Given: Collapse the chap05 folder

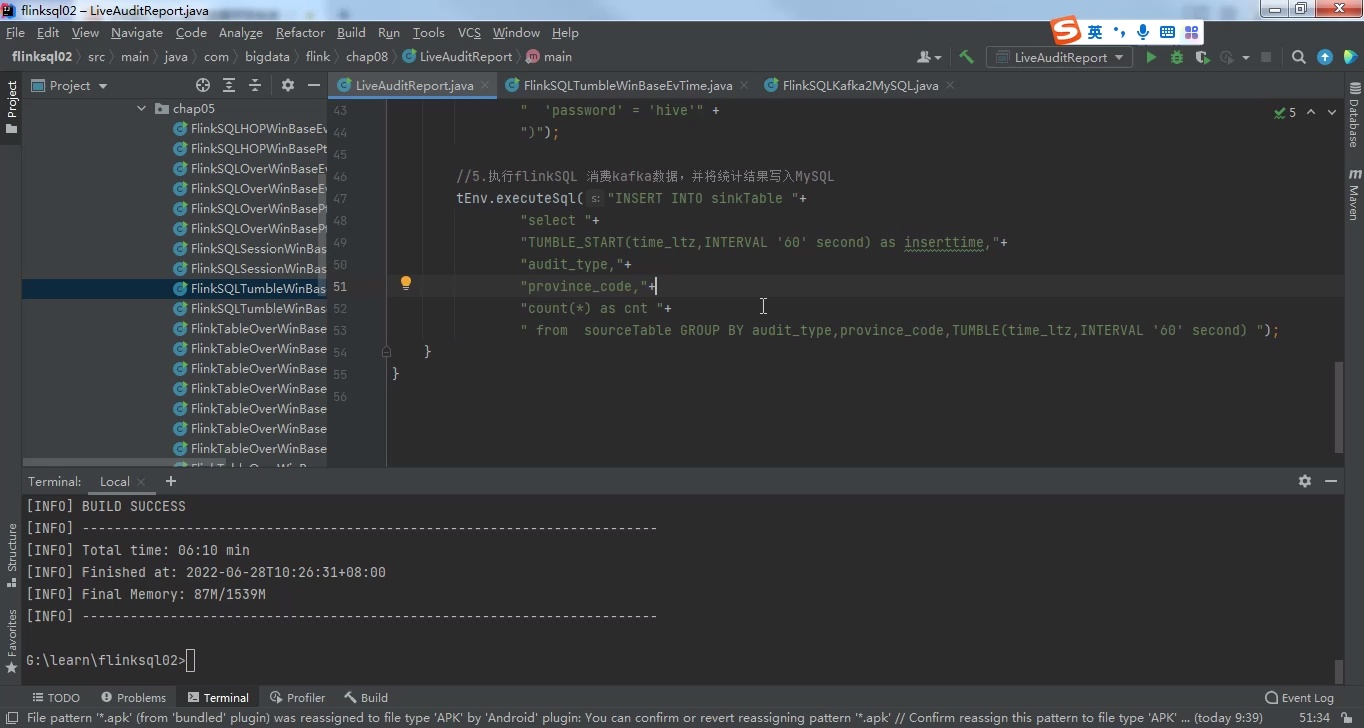Looking at the screenshot, I should pyautogui.click(x=142, y=108).
